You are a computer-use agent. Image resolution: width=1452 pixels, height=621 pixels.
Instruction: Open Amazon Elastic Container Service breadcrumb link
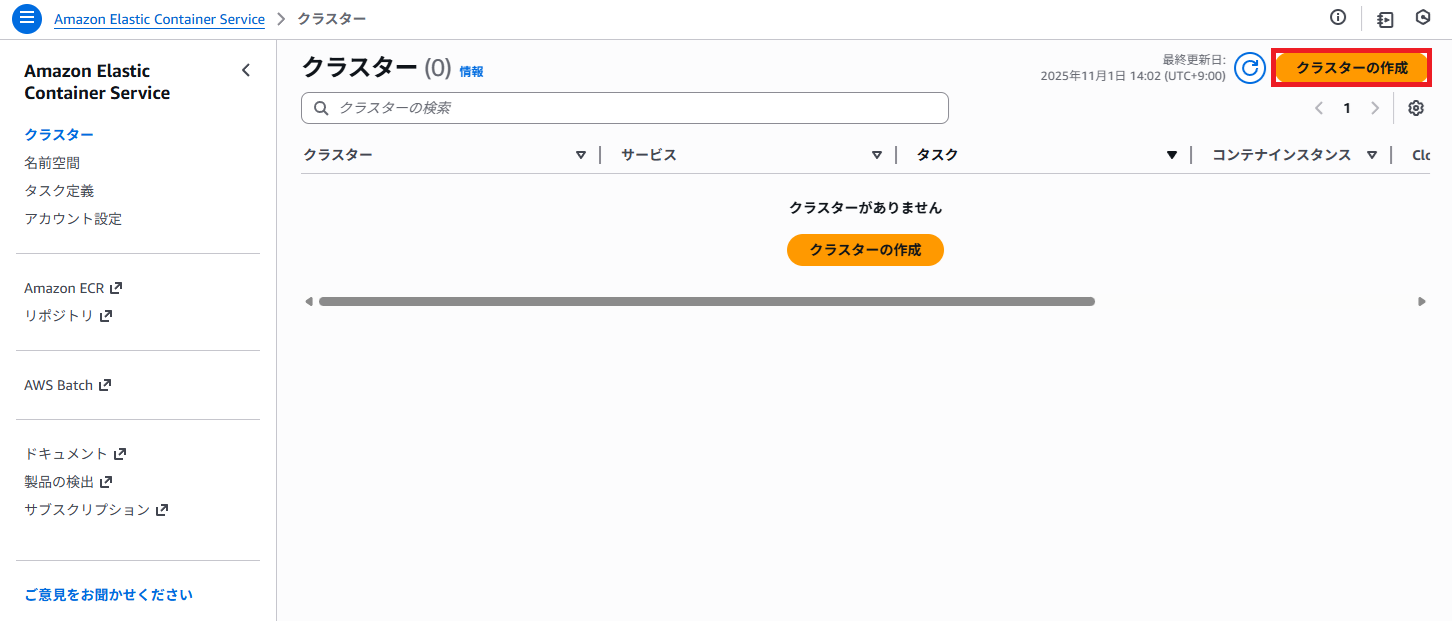[160, 19]
